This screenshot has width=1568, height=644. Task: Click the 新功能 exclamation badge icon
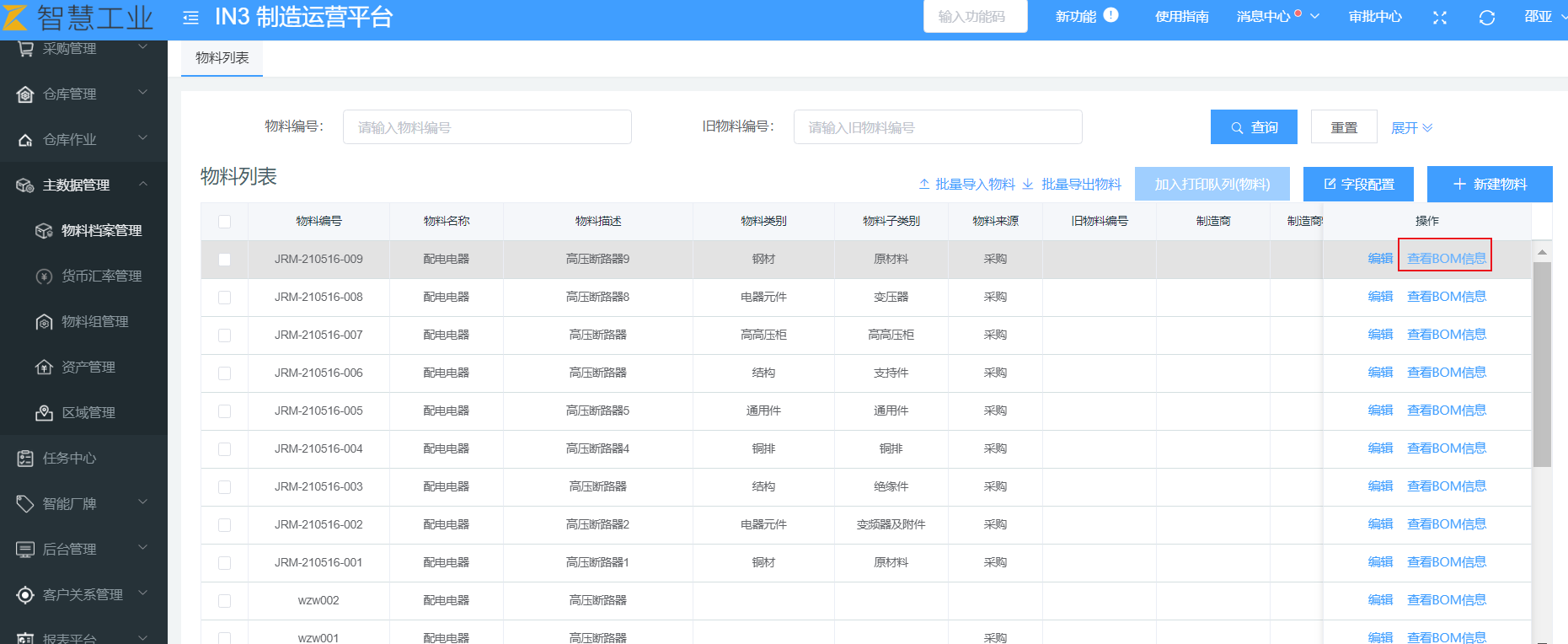pos(1110,15)
